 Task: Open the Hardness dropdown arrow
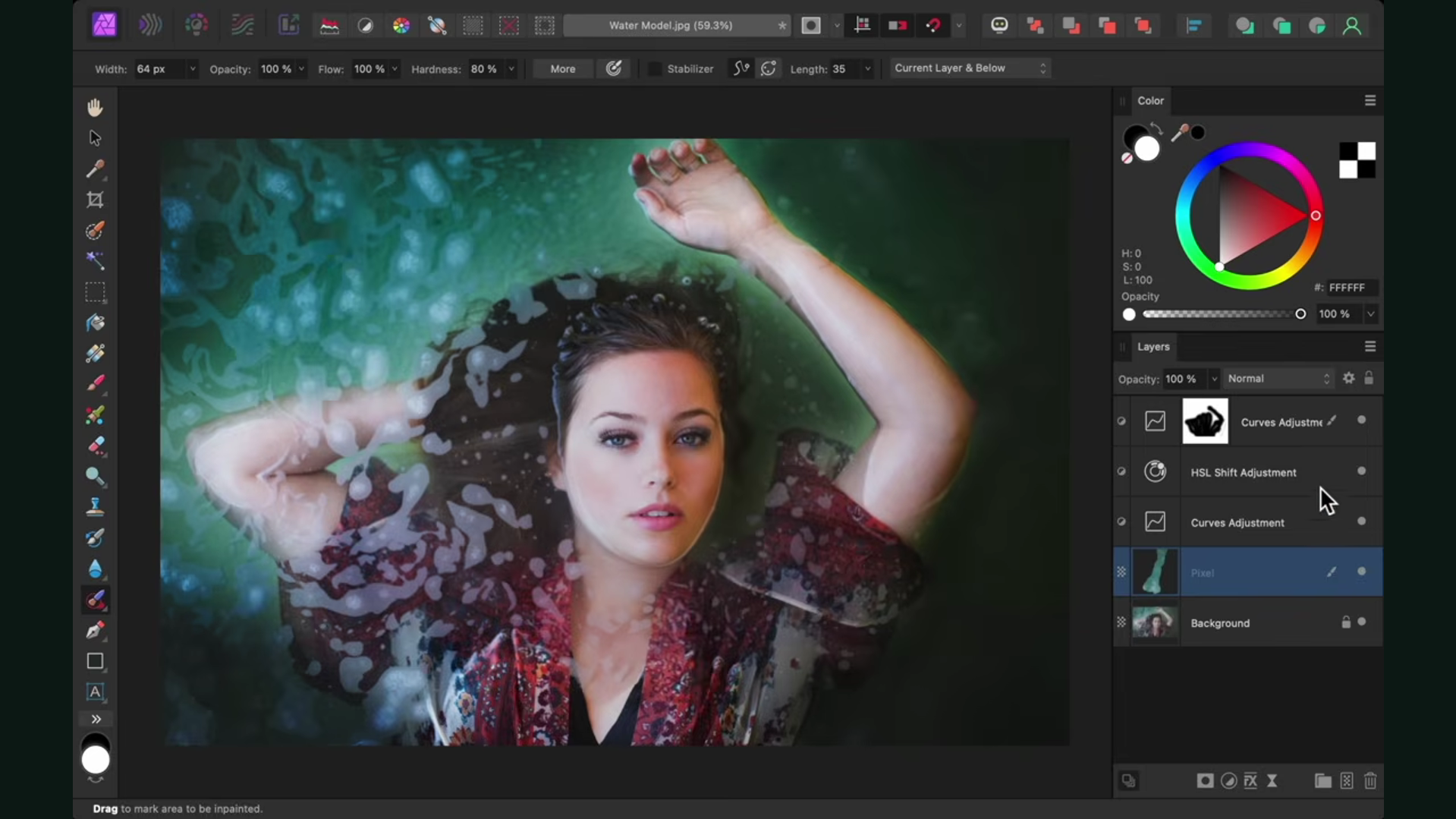point(511,69)
